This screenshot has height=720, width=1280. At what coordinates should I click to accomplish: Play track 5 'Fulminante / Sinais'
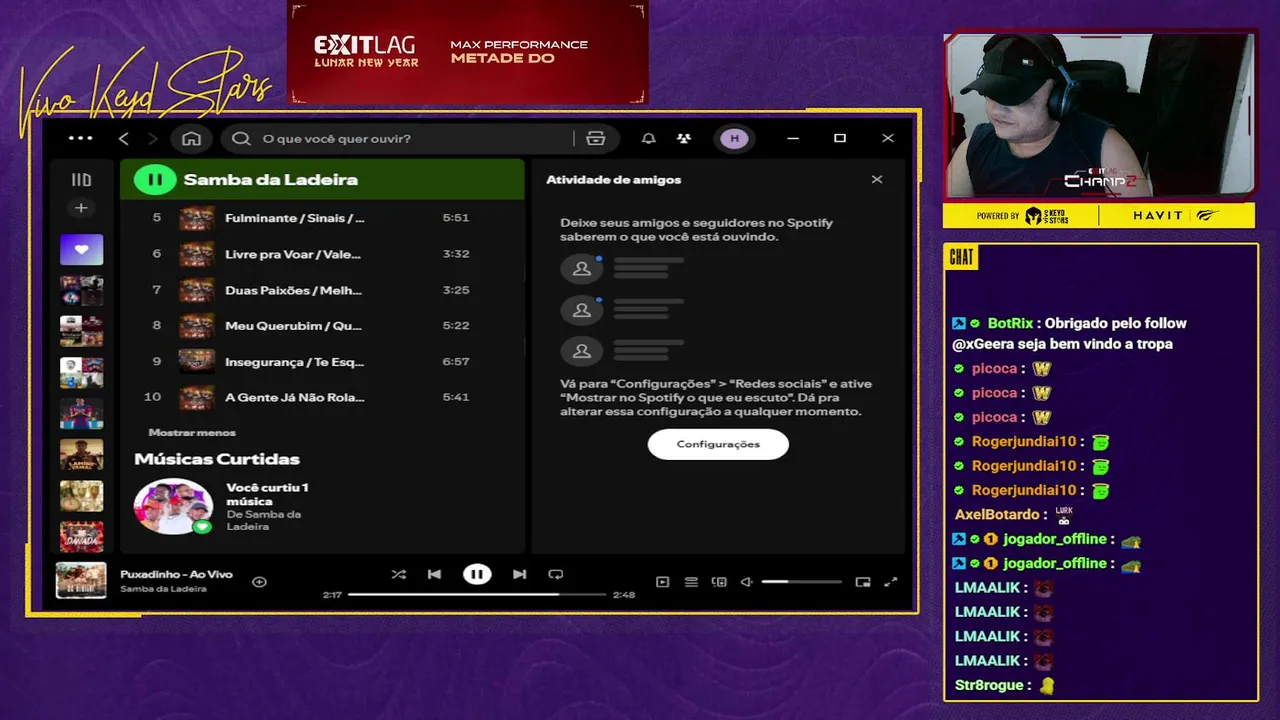322,218
